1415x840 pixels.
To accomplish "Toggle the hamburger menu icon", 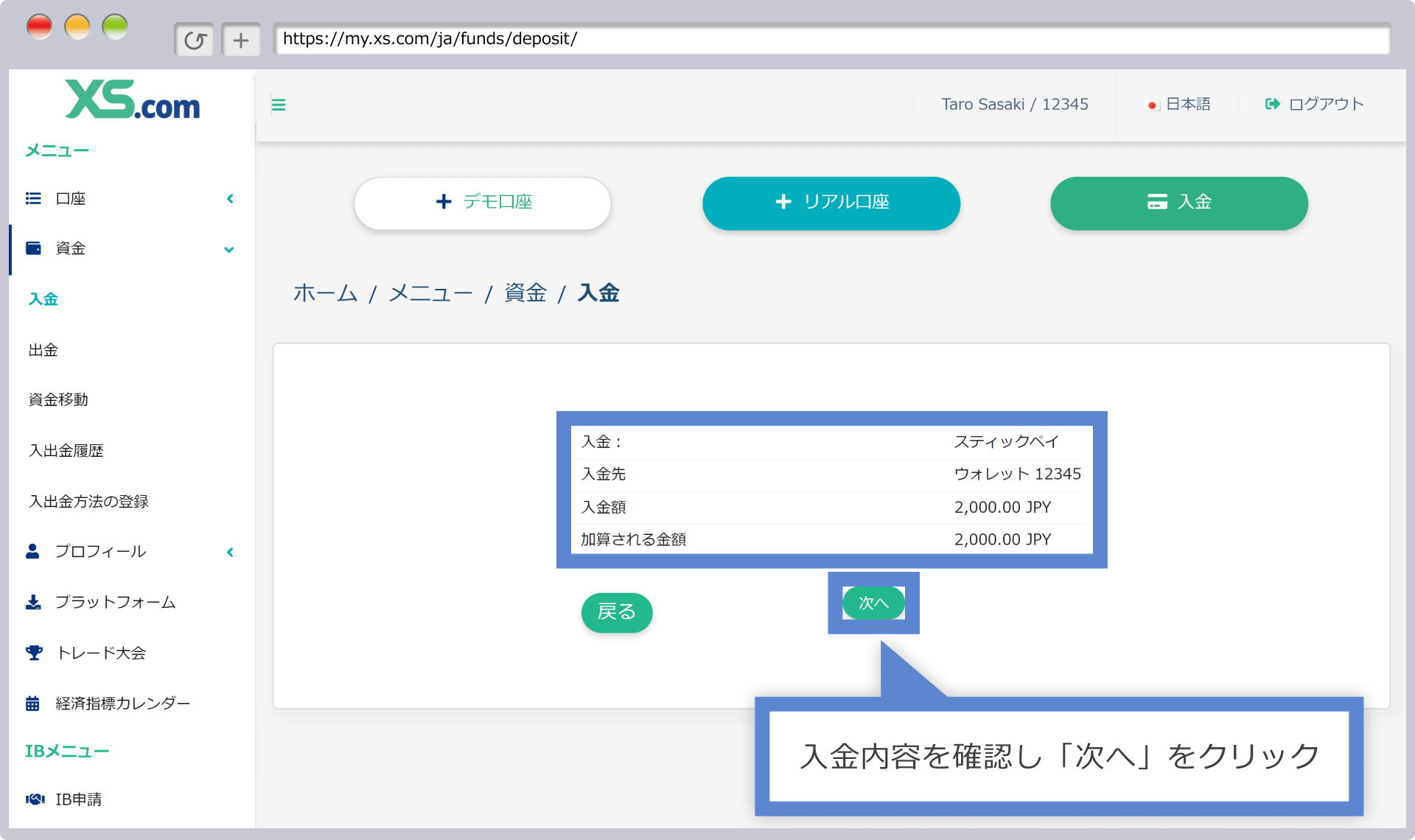I will tap(279, 105).
